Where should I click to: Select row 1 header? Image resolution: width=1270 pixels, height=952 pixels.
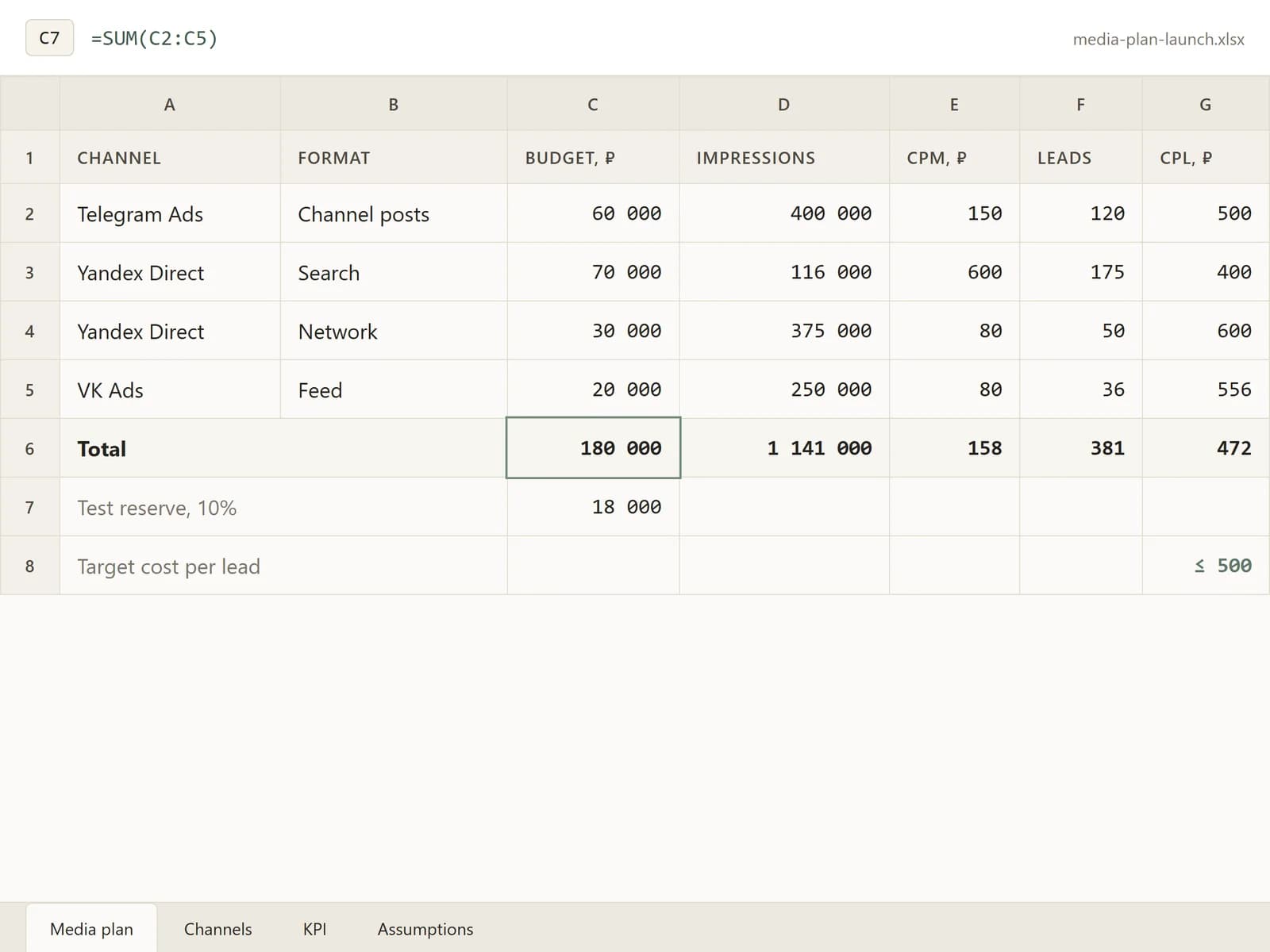click(x=29, y=158)
